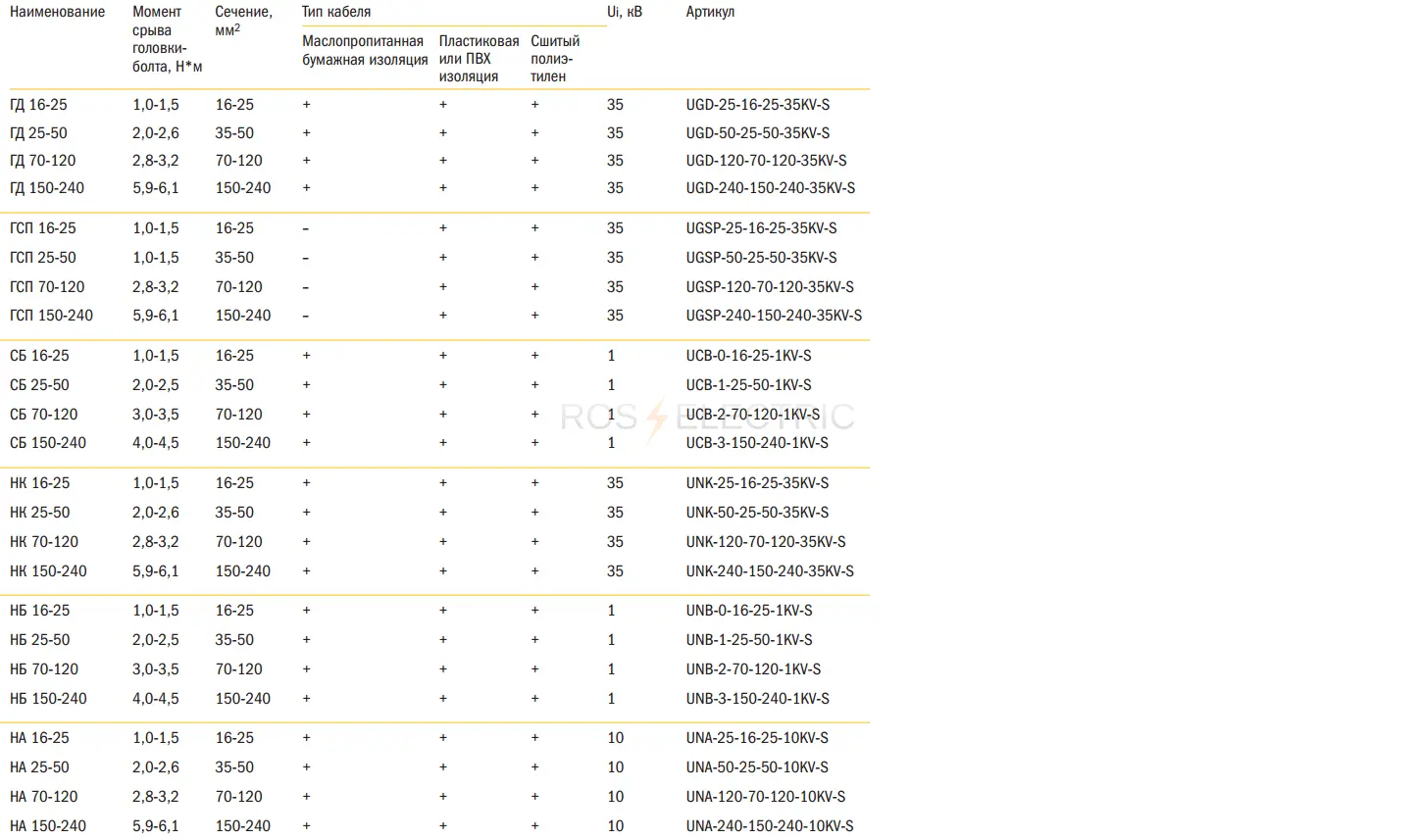This screenshot has height=840, width=1416.
Task: Click article 'UNA-25-16-25-10KV-S'
Action: pos(757,738)
